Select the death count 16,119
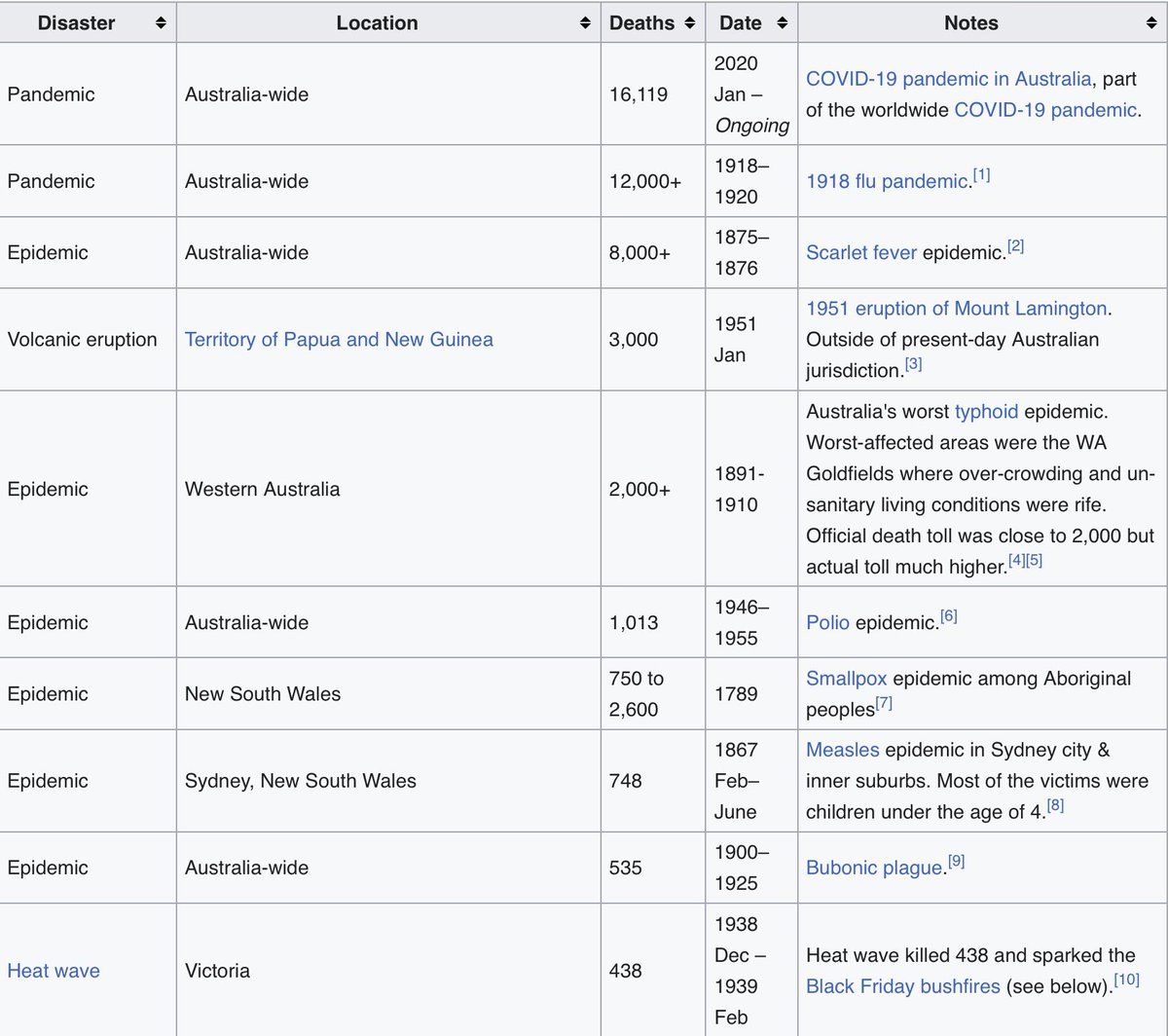 639,94
